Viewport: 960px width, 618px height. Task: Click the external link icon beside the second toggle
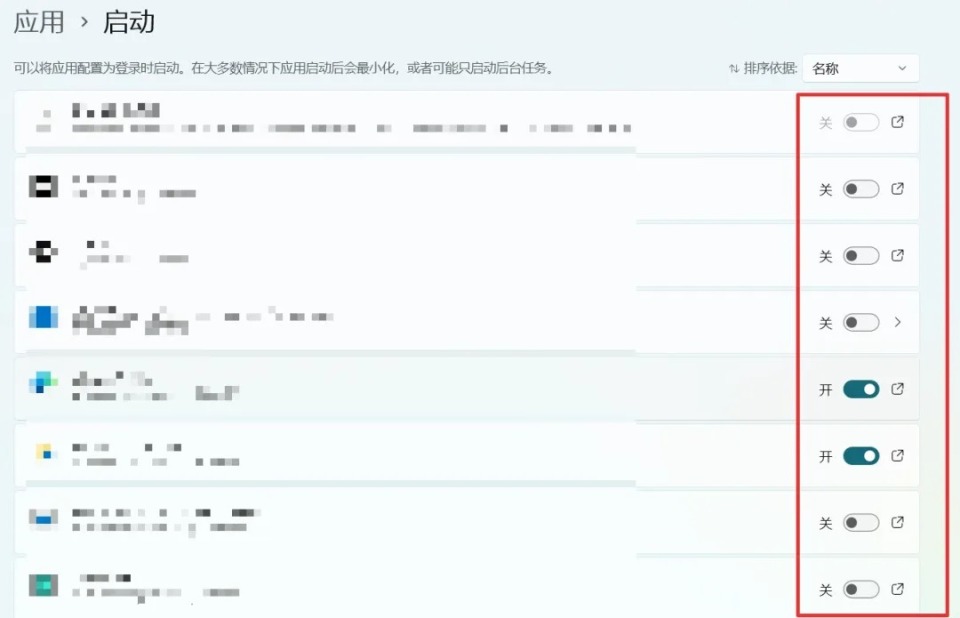[x=896, y=189]
